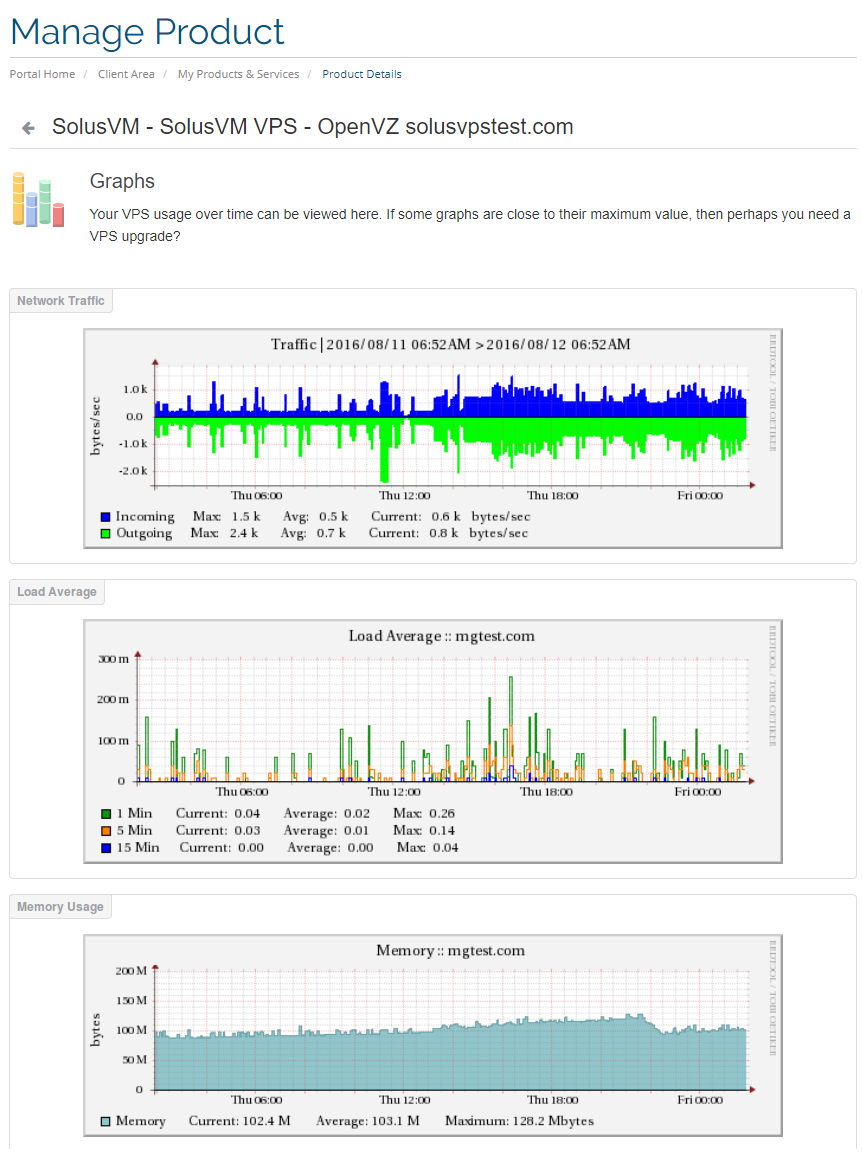This screenshot has height=1152, width=862.
Task: Click the teal Memory legend swatch
Action: [x=106, y=1121]
